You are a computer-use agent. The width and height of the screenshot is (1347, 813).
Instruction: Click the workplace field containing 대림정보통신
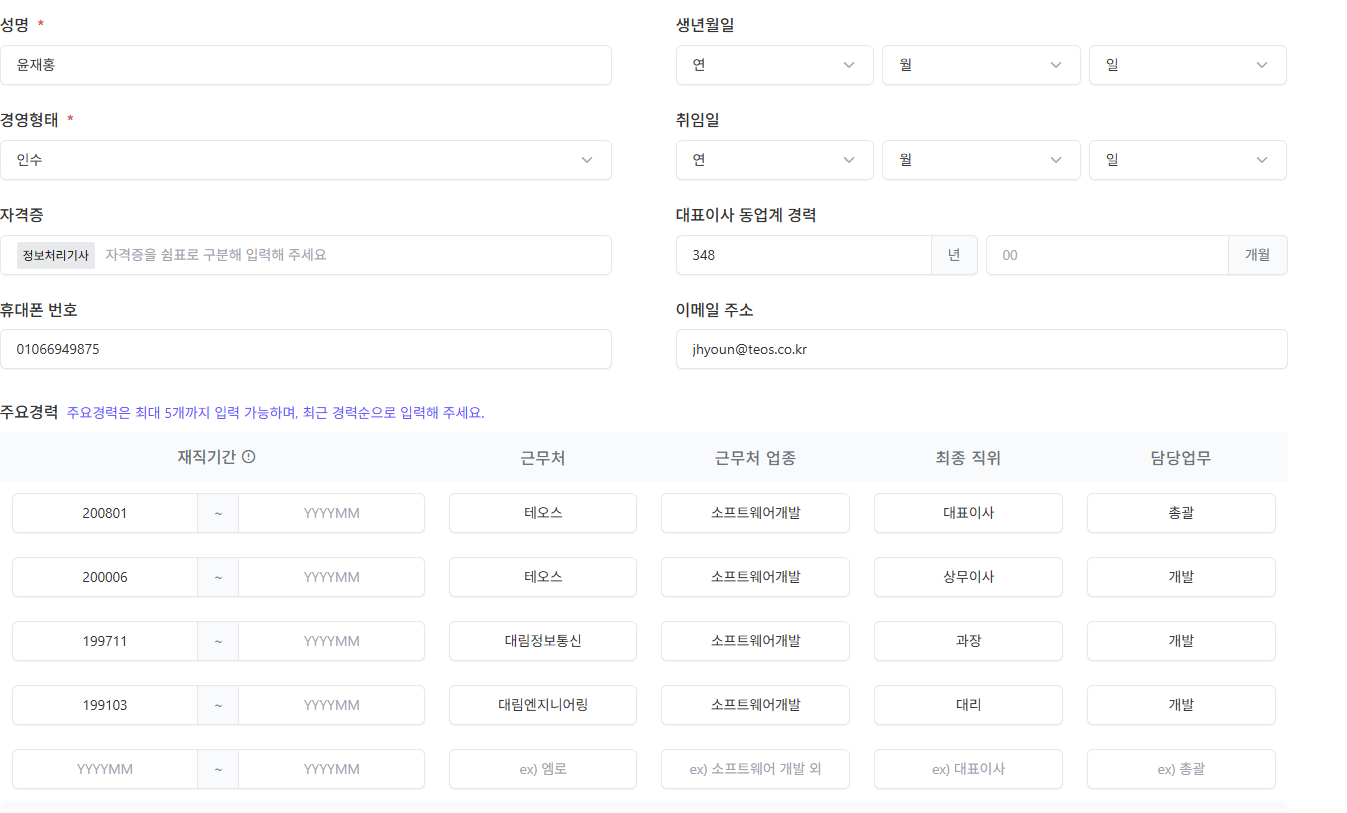pyautogui.click(x=542, y=641)
